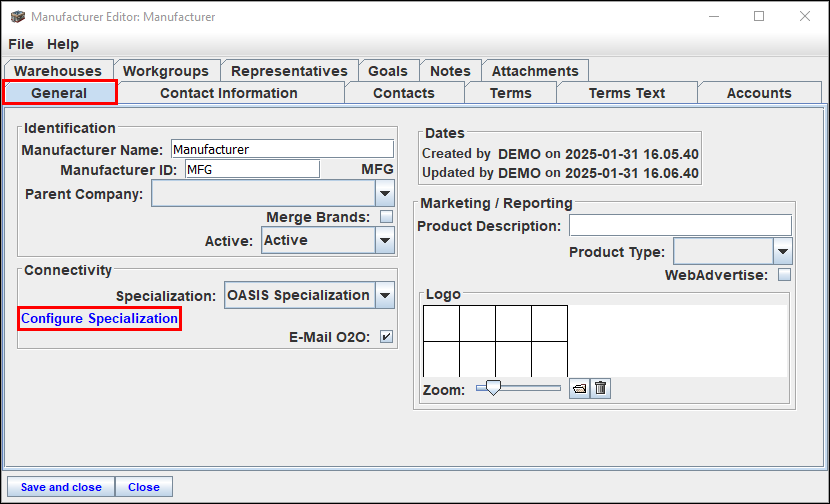The image size is (830, 504).
Task: Toggle the Merge Brands checkbox
Action: [x=386, y=217]
